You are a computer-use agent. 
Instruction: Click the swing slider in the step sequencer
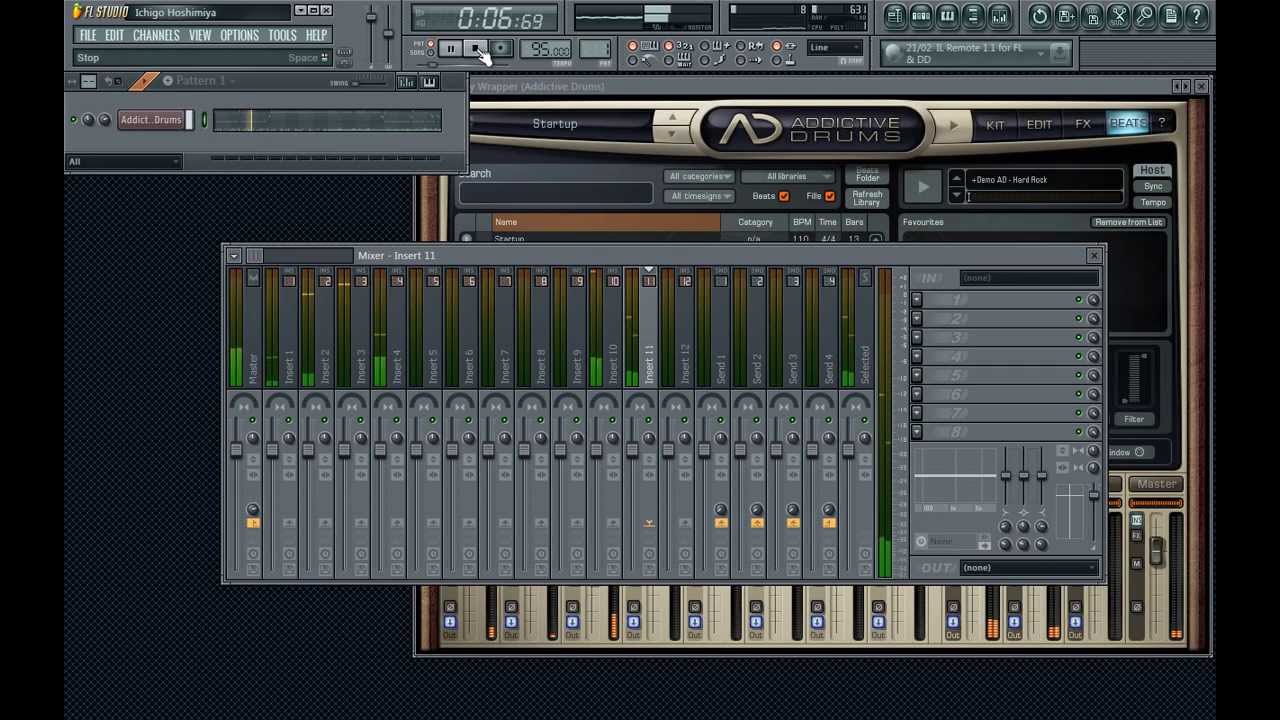pyautogui.click(x=370, y=83)
